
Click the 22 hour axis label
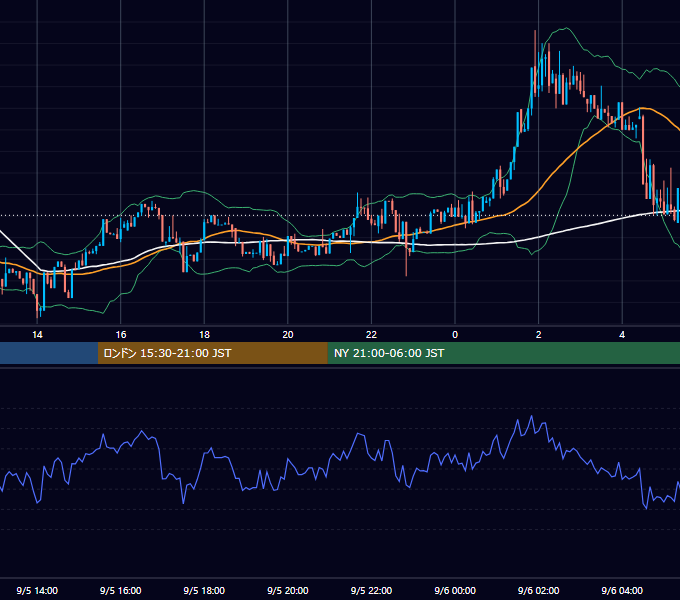371,335
